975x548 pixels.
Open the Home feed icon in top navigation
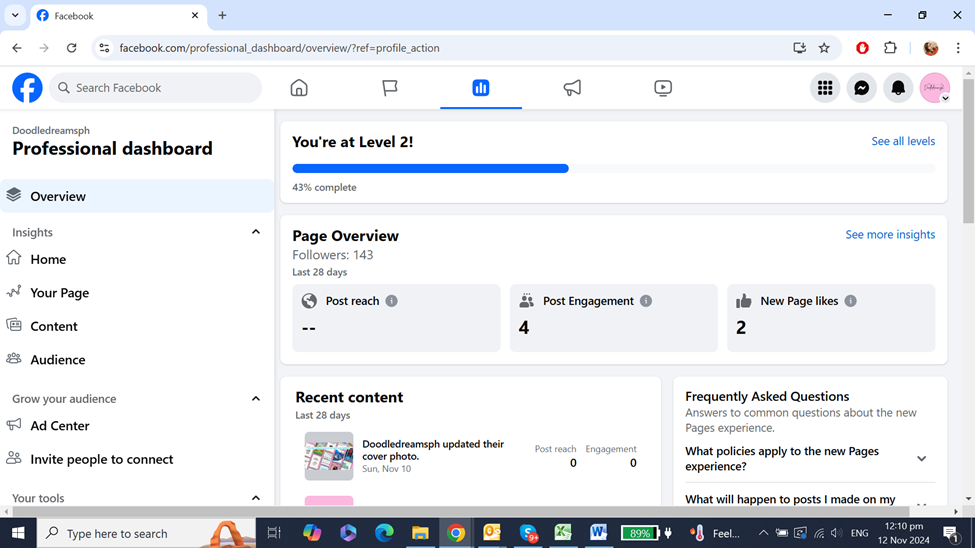[x=299, y=88]
